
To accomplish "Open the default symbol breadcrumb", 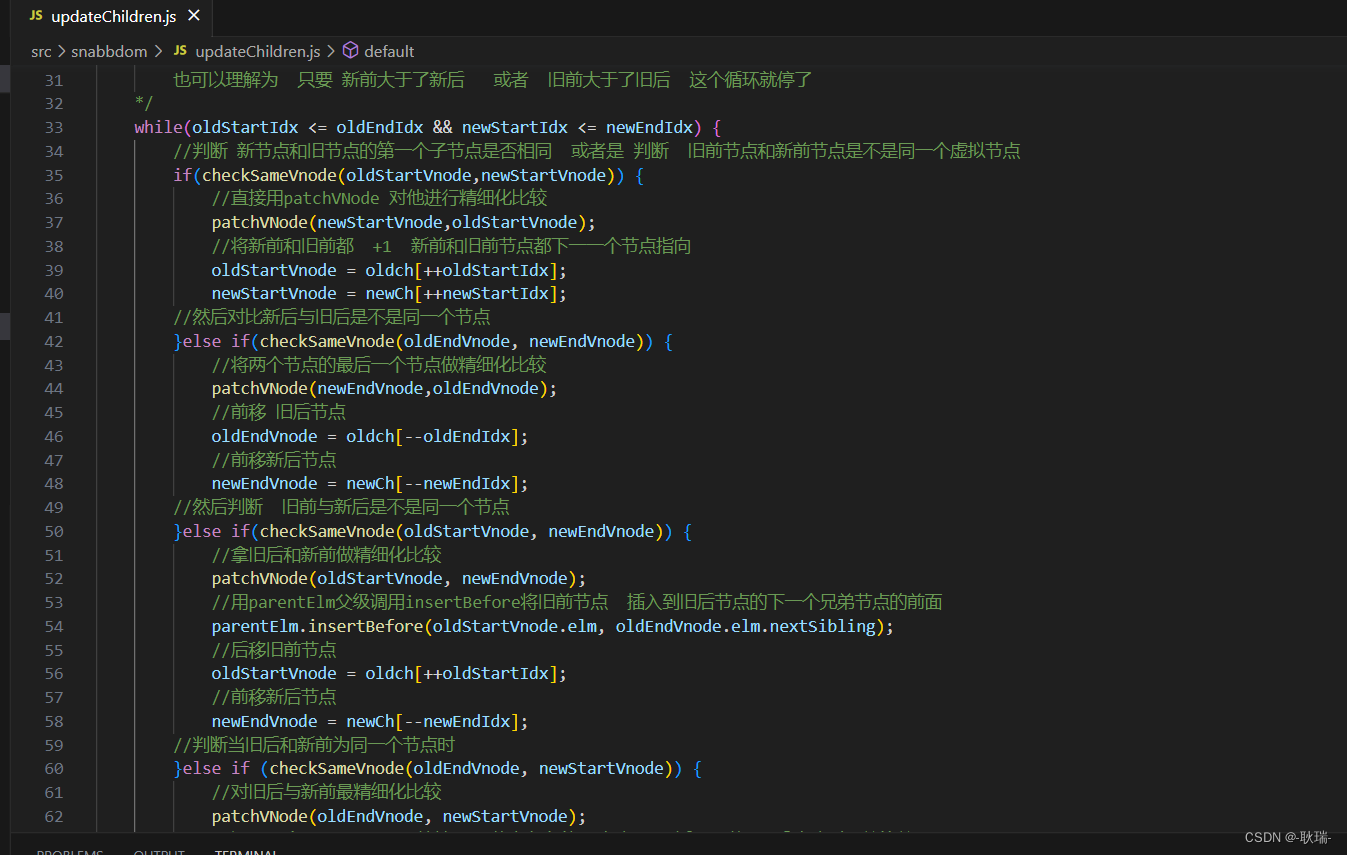I will [x=389, y=51].
